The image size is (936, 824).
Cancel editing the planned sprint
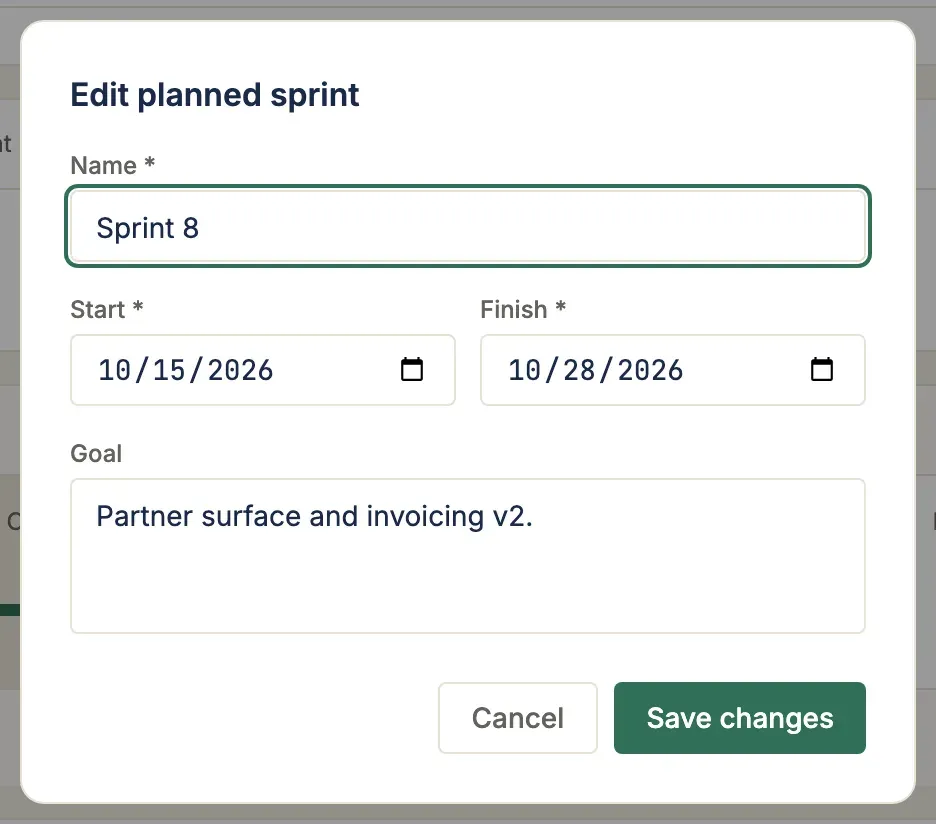(x=518, y=718)
